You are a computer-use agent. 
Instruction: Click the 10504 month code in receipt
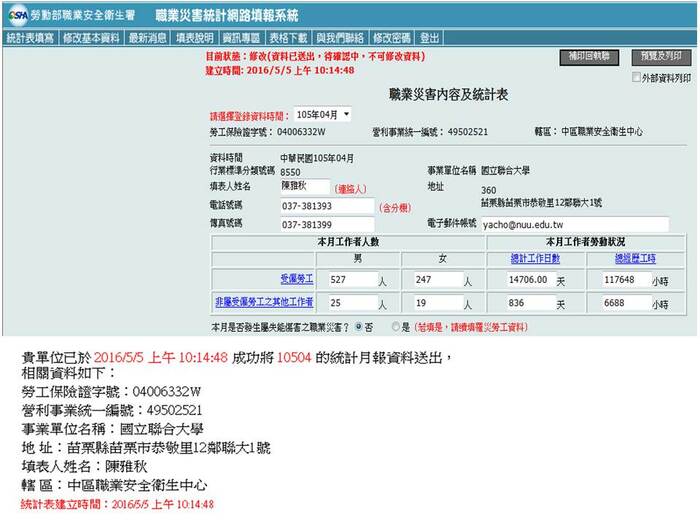[x=294, y=358]
